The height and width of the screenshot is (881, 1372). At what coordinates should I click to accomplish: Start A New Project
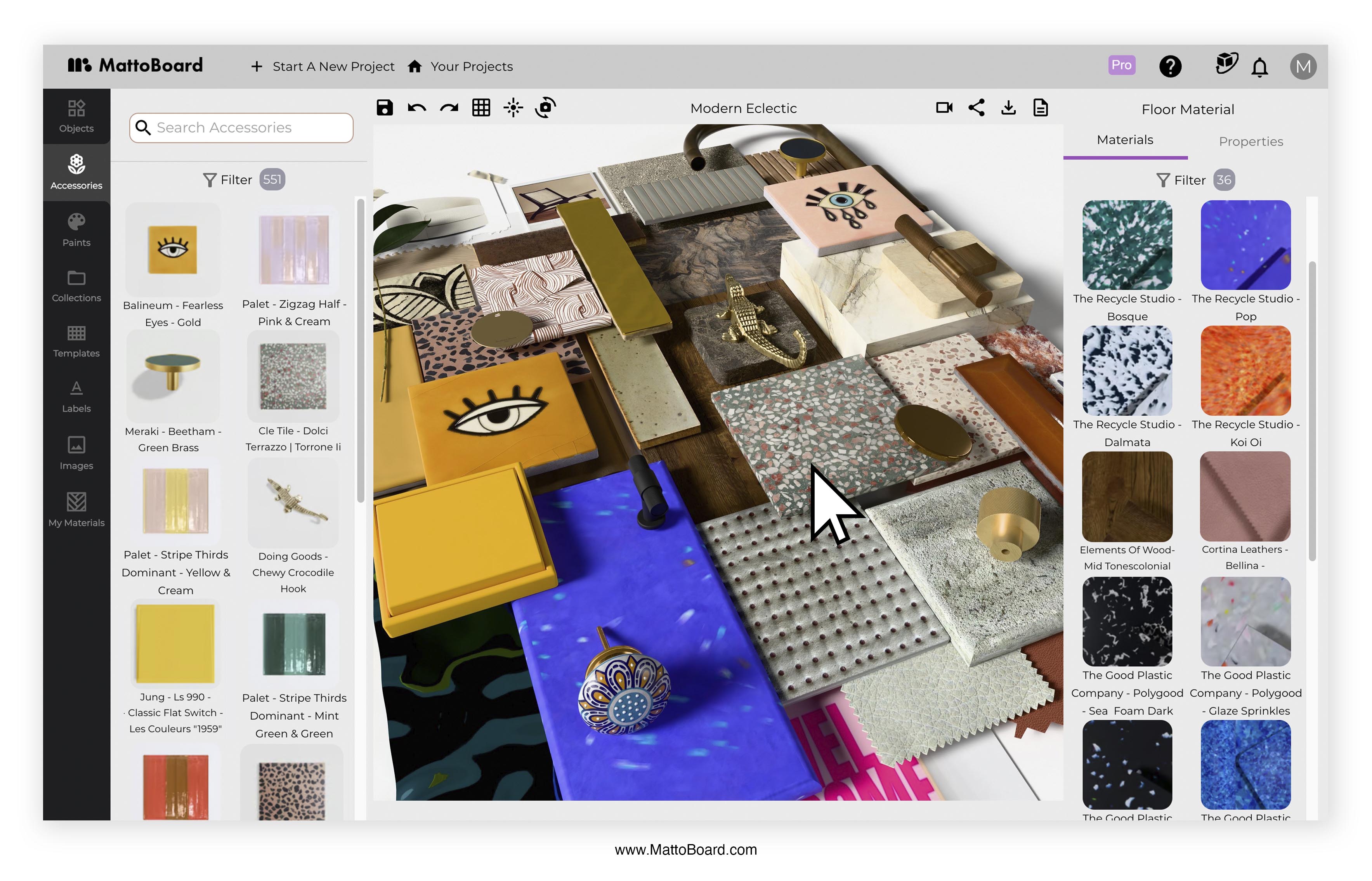323,66
